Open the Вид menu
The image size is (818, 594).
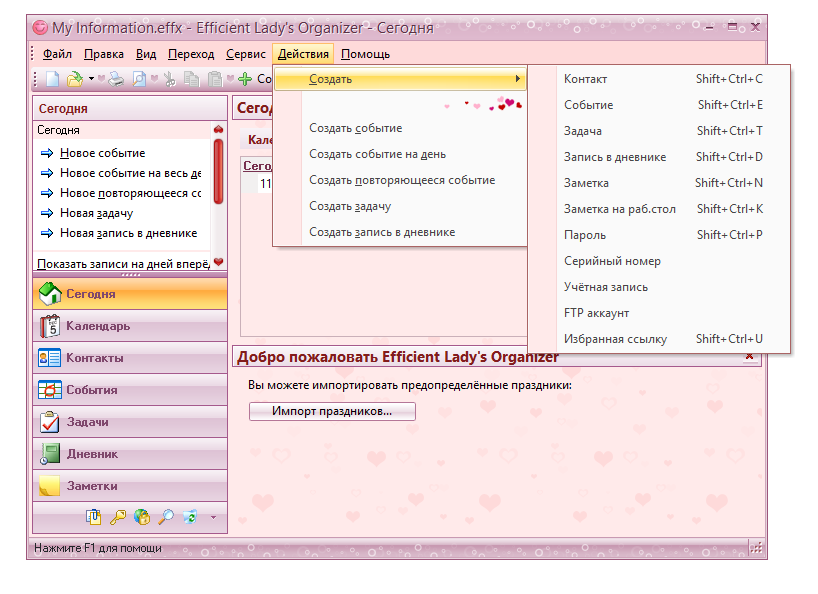coord(146,54)
